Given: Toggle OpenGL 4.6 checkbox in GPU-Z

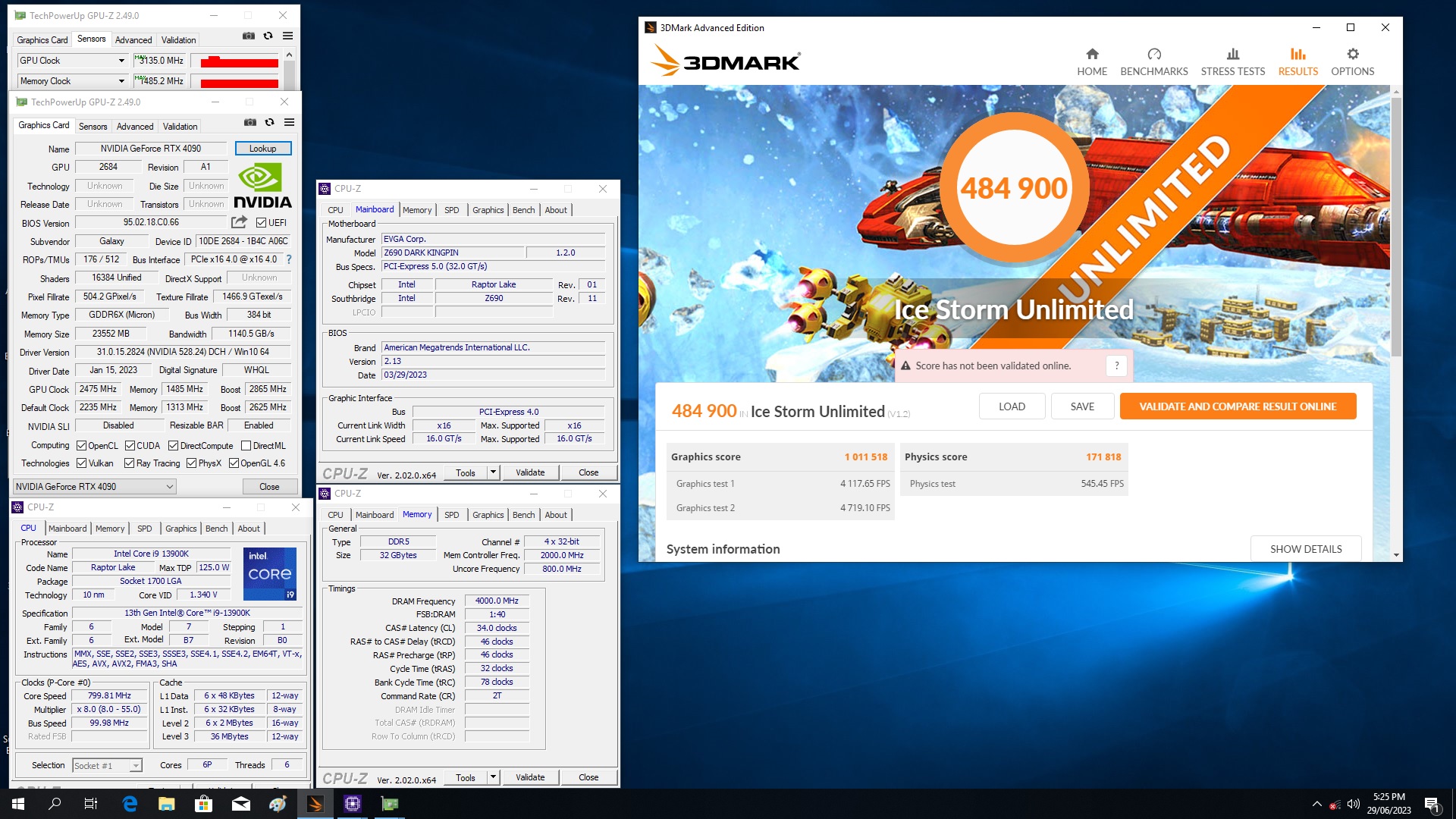Looking at the screenshot, I should click(234, 463).
